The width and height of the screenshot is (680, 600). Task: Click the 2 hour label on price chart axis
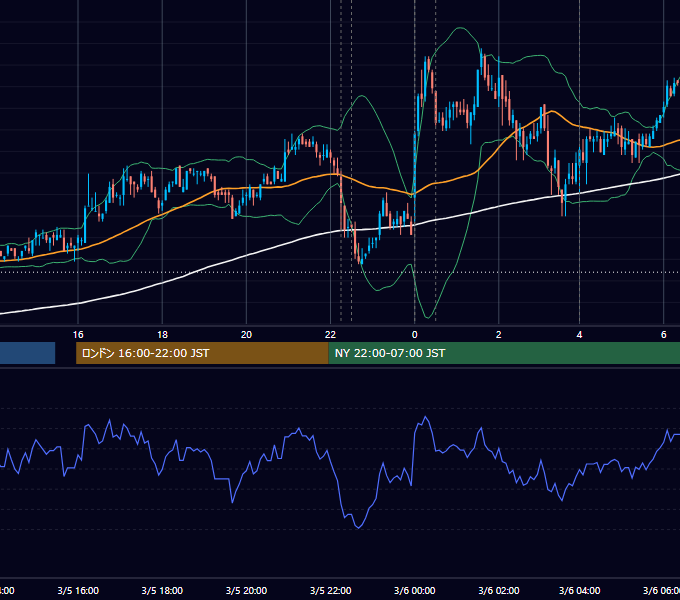click(x=499, y=335)
